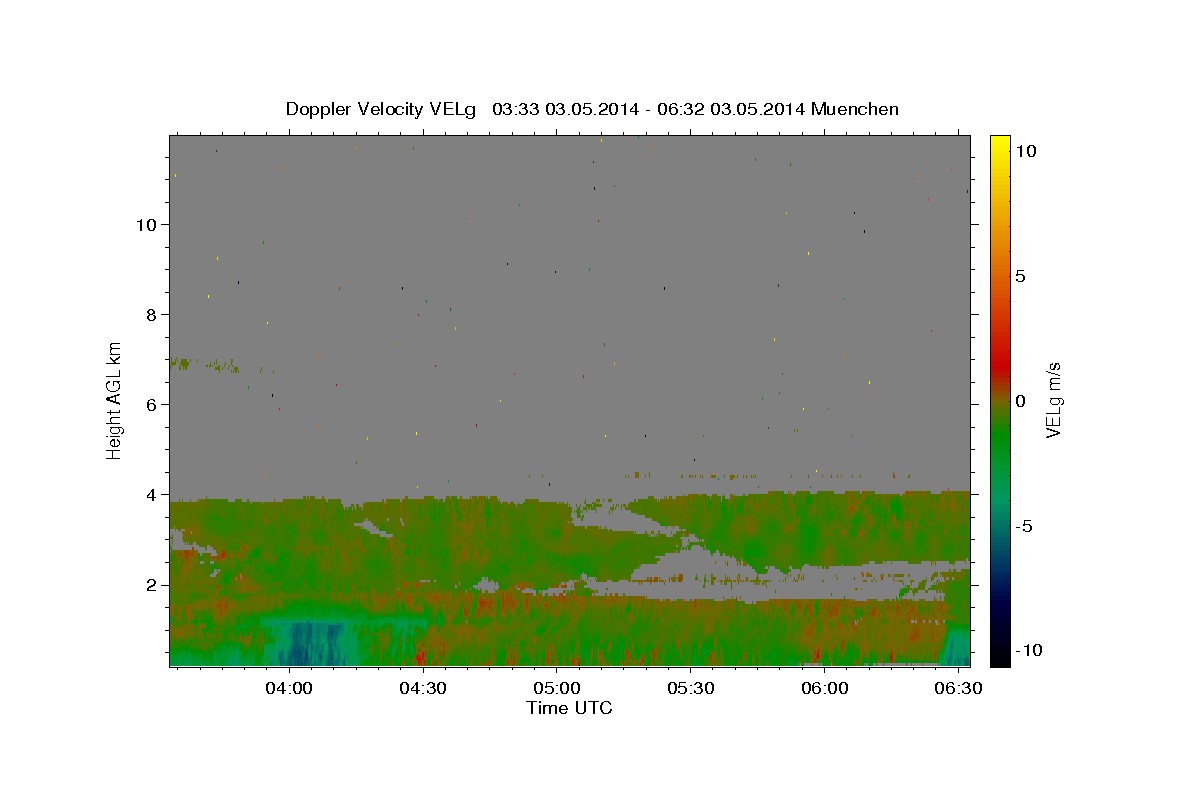Click the height tick label 10
The image size is (1200, 800).
[x=147, y=224]
